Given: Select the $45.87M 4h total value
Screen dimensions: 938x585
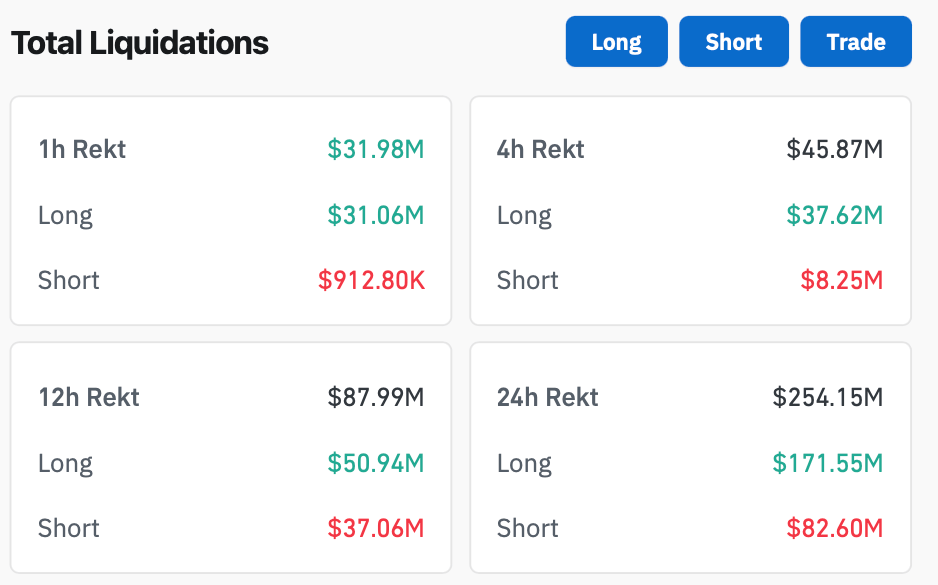Looking at the screenshot, I should [835, 150].
